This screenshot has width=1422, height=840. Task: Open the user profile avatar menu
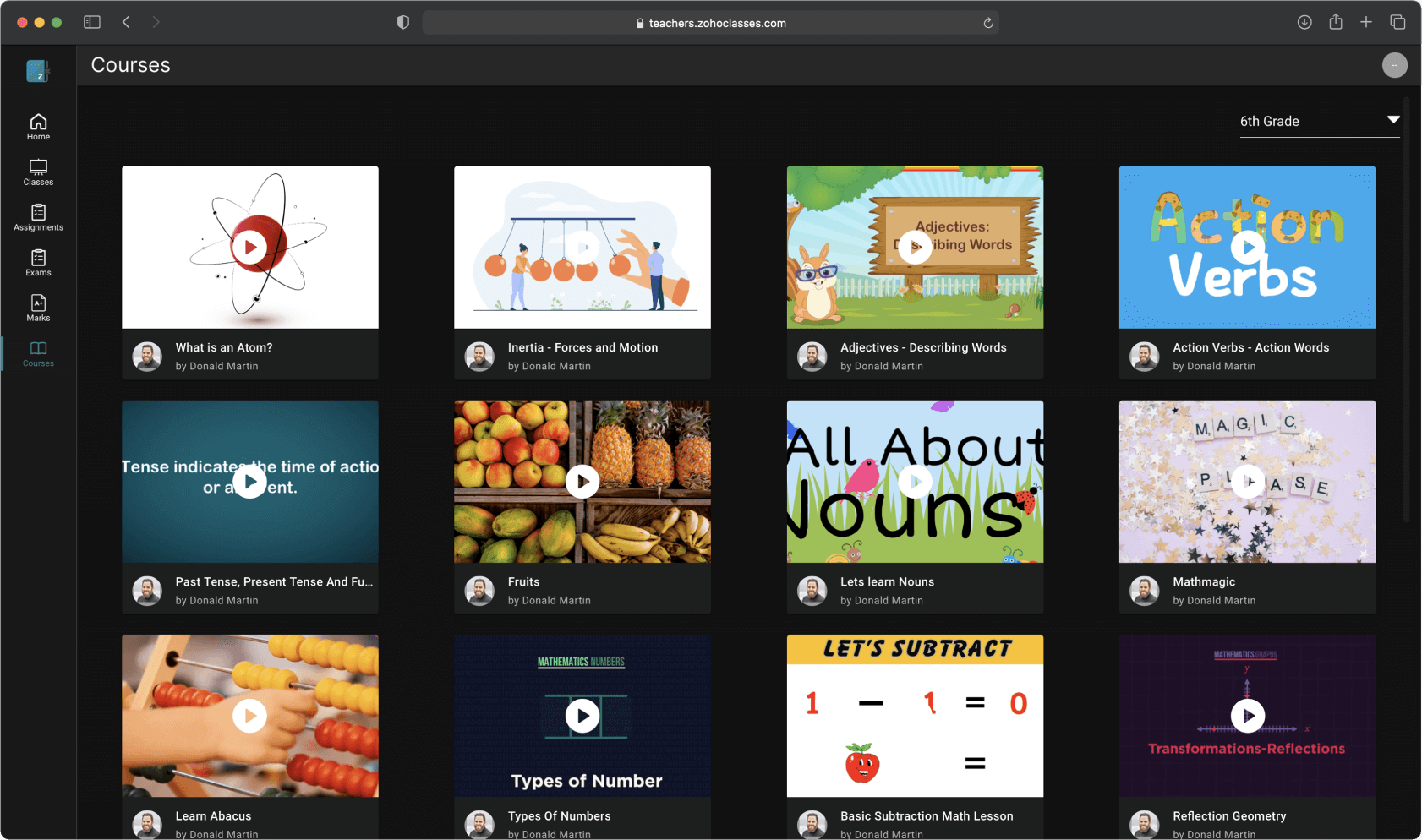coord(1394,65)
